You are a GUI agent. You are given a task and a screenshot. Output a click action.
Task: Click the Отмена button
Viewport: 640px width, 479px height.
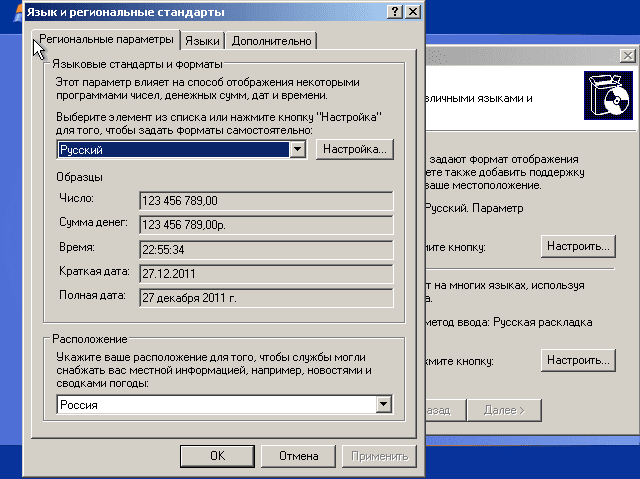tap(298, 456)
